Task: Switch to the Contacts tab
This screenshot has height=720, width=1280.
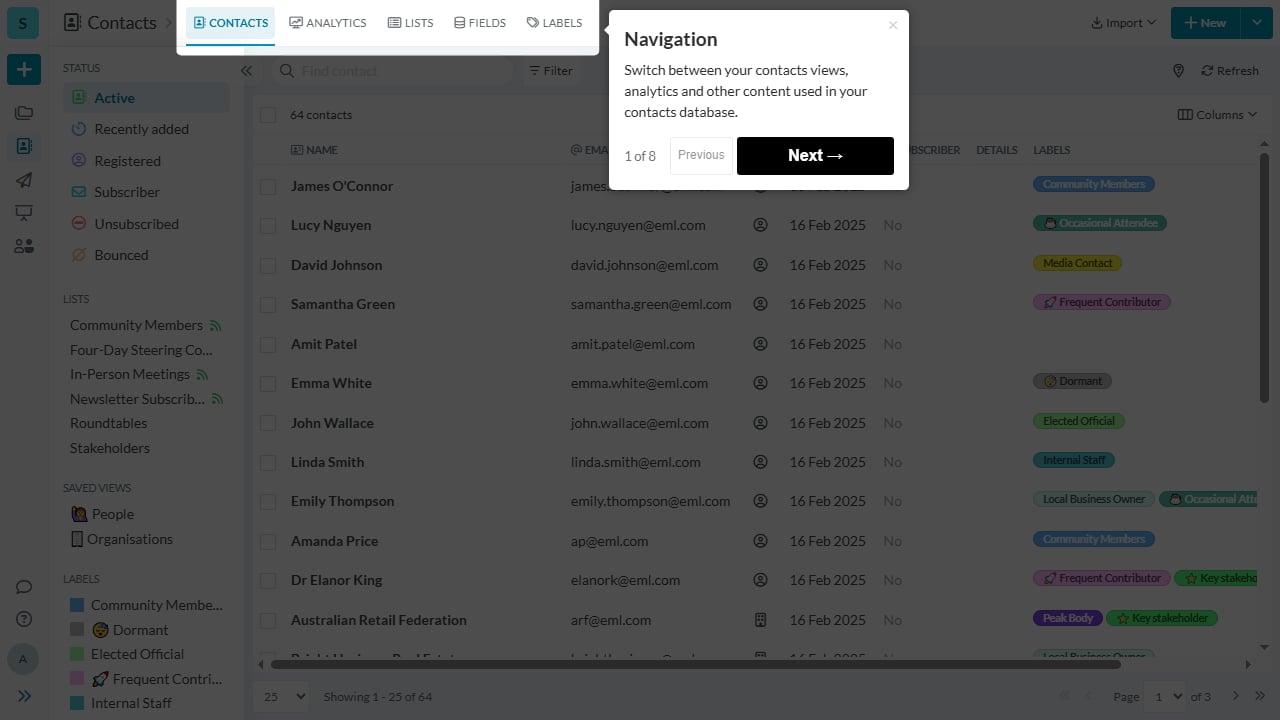Action: (230, 23)
